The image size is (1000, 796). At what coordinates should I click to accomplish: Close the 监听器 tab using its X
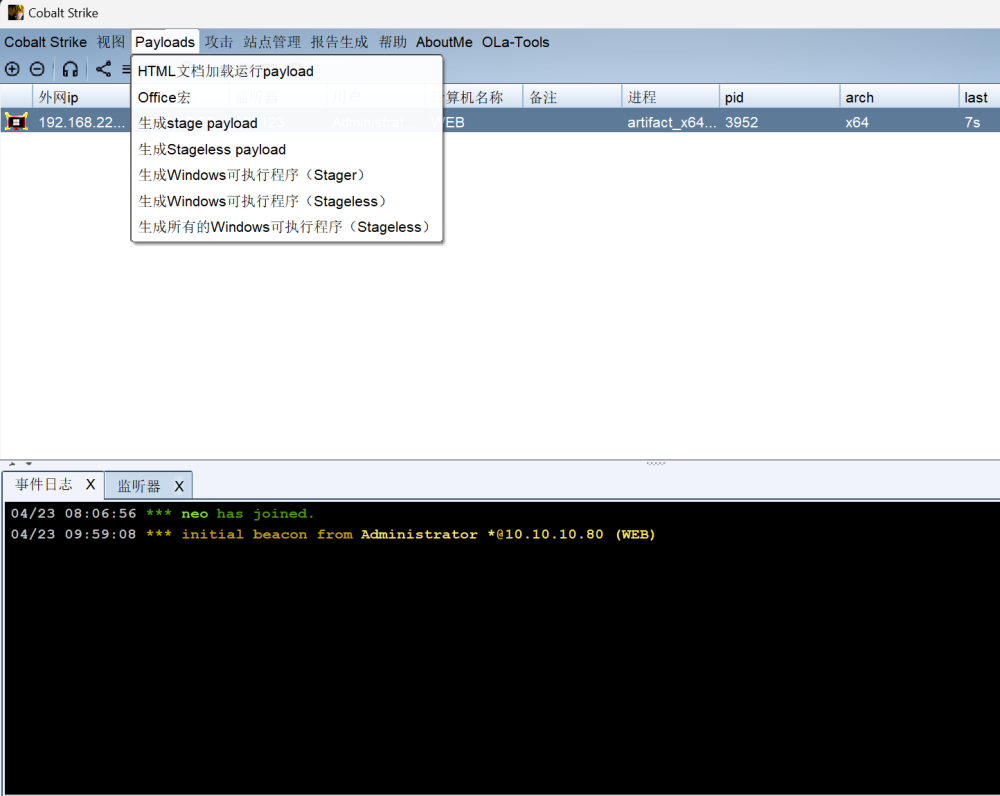[x=179, y=486]
